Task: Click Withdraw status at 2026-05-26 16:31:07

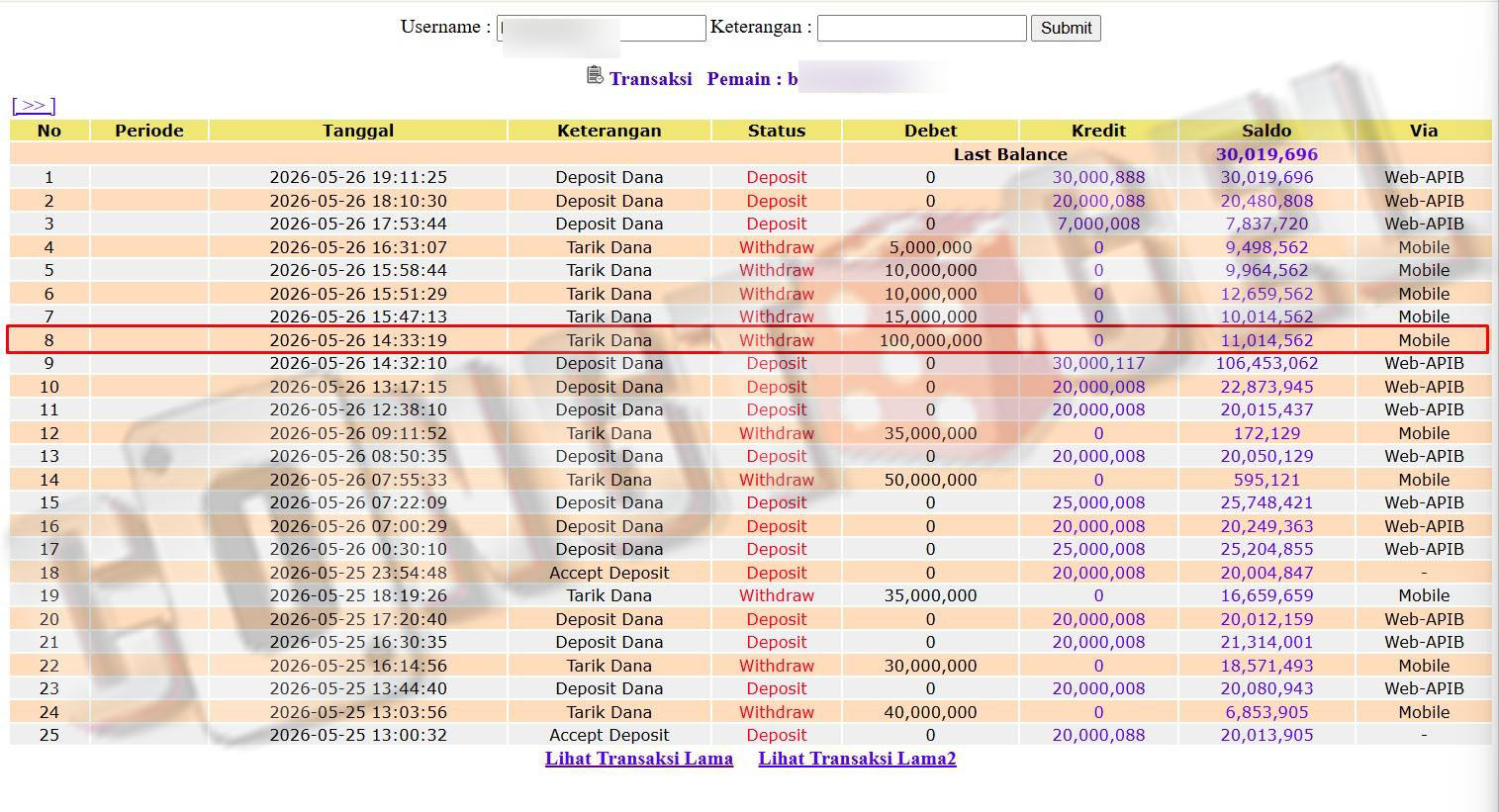Action: point(777,247)
